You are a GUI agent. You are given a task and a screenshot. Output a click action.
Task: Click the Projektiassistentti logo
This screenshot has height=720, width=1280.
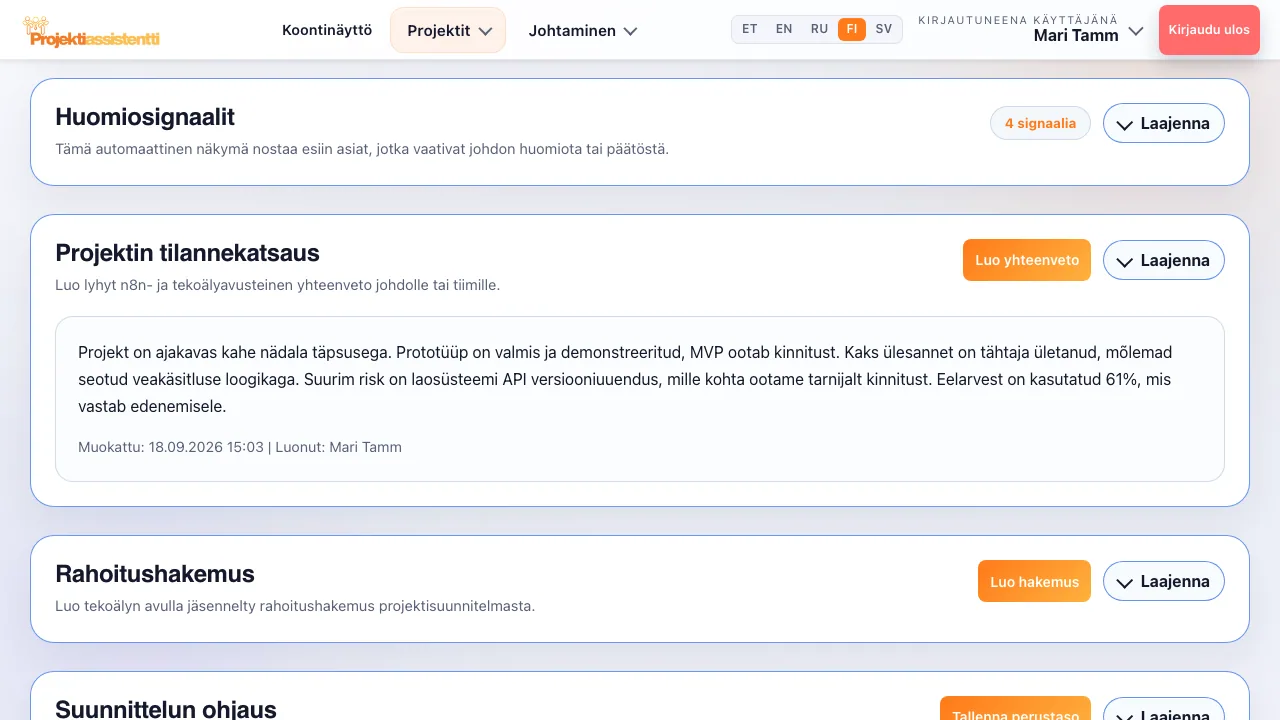[91, 33]
